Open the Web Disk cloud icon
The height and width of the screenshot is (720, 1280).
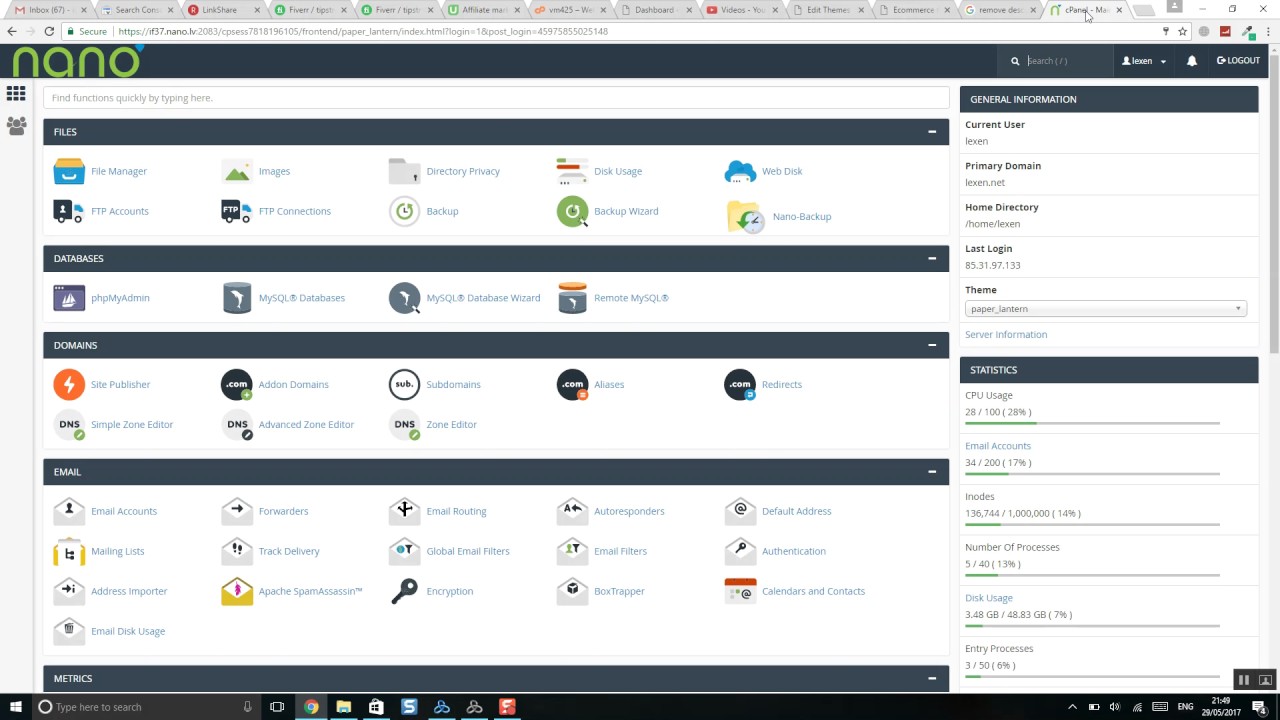pos(740,171)
